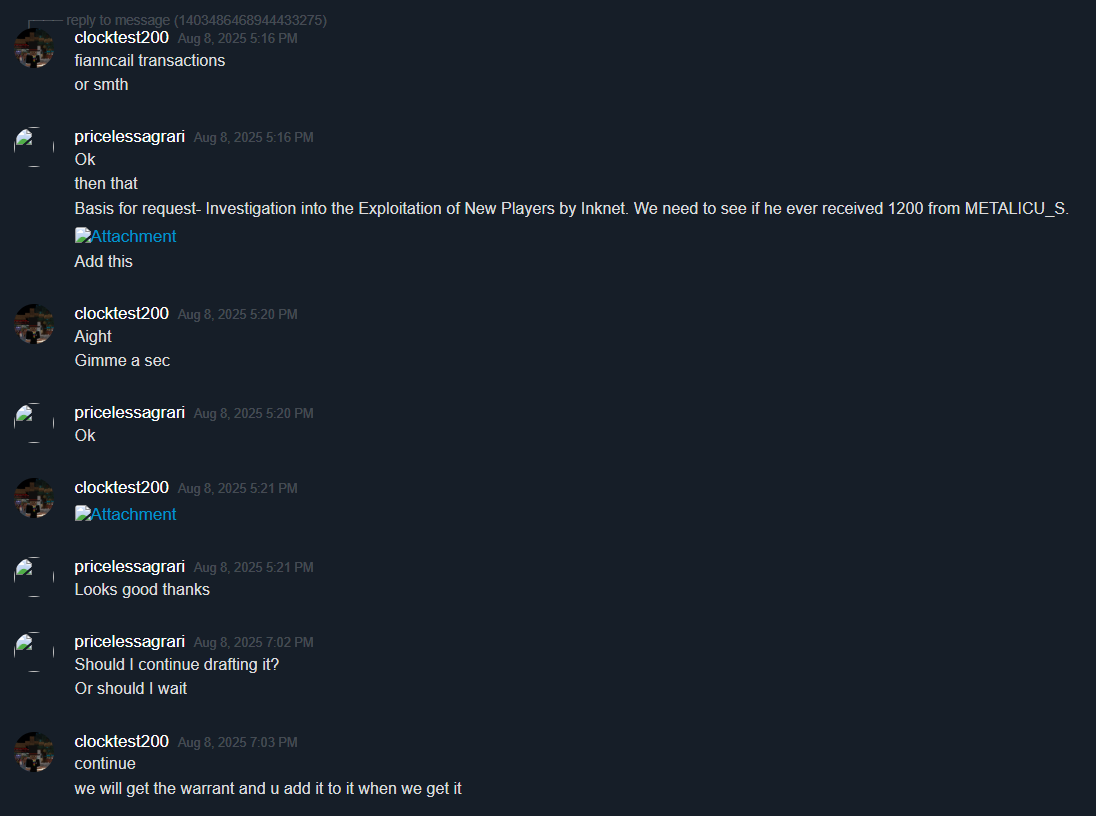Open clocktest200 avatar next to 'Aight'

[34, 324]
